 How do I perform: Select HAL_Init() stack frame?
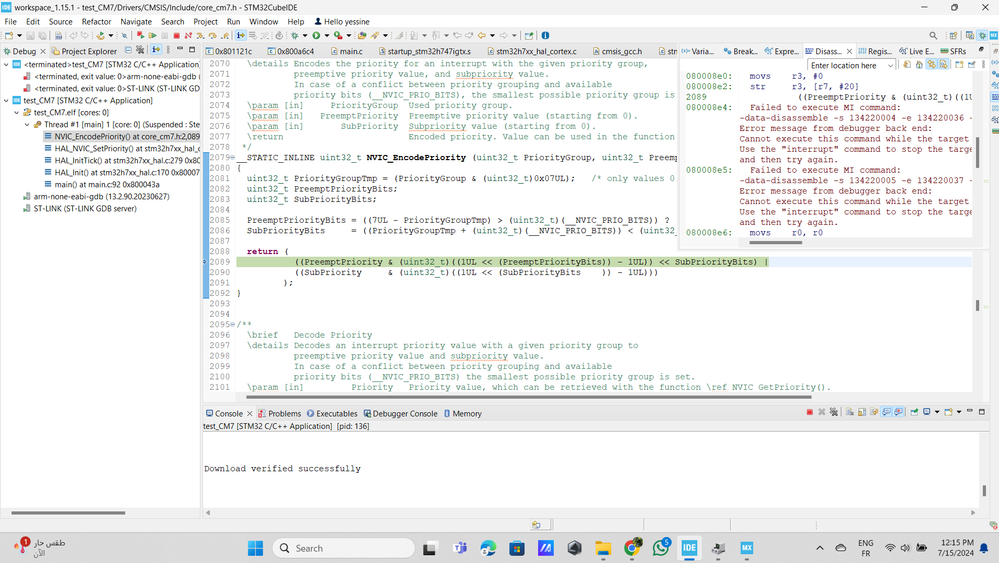pos(122,172)
